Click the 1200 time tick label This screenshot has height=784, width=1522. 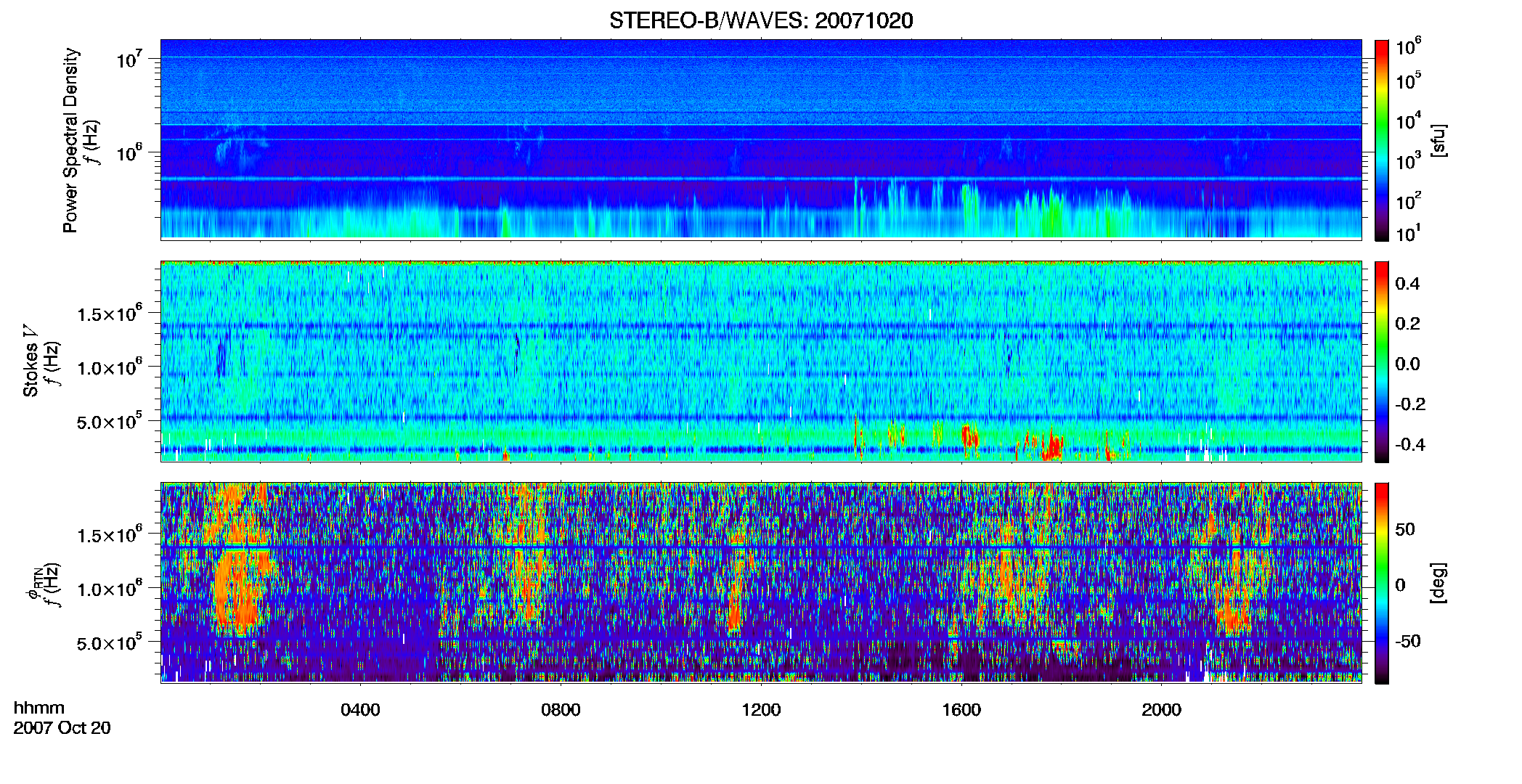(x=761, y=710)
